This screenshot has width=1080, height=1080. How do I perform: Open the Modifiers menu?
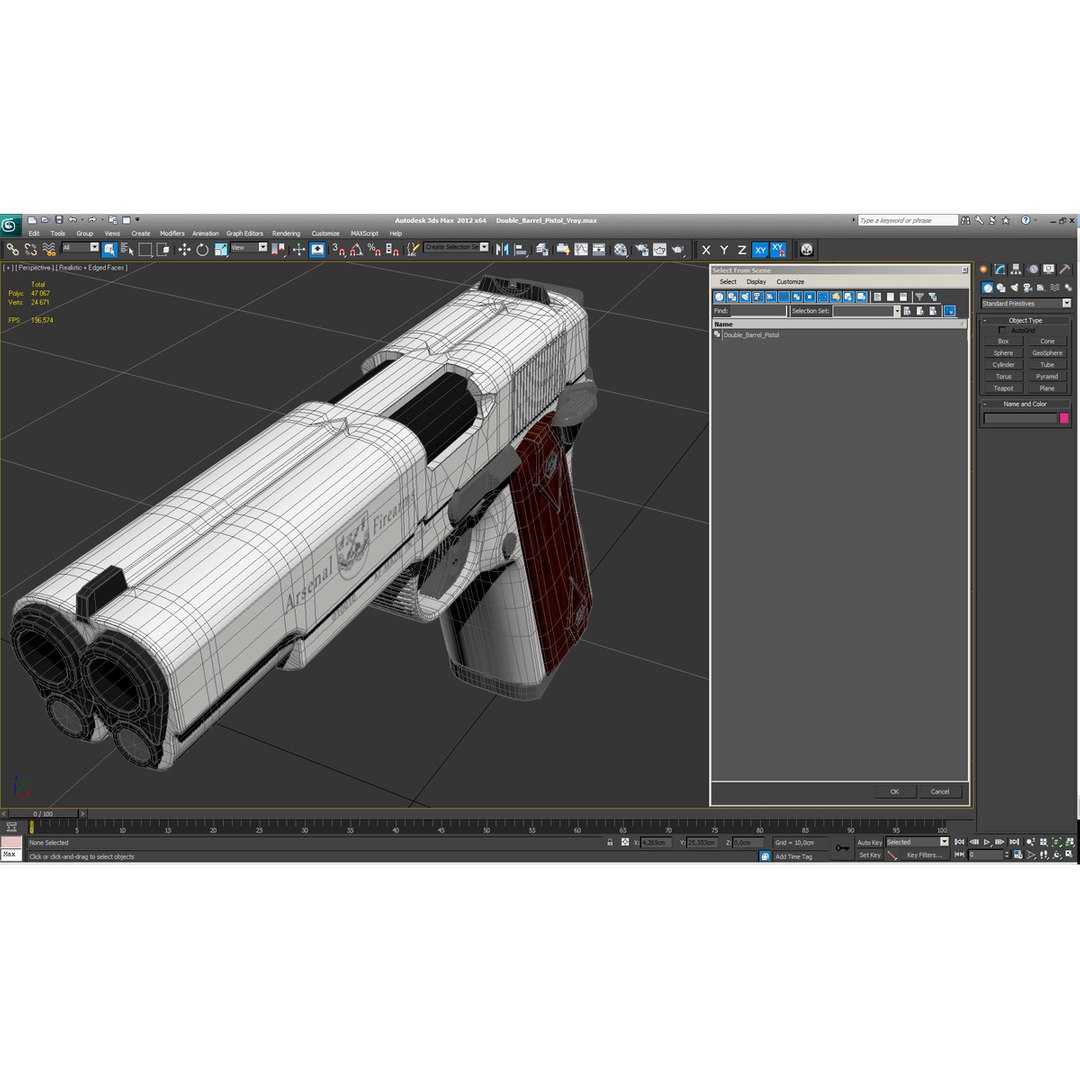172,233
